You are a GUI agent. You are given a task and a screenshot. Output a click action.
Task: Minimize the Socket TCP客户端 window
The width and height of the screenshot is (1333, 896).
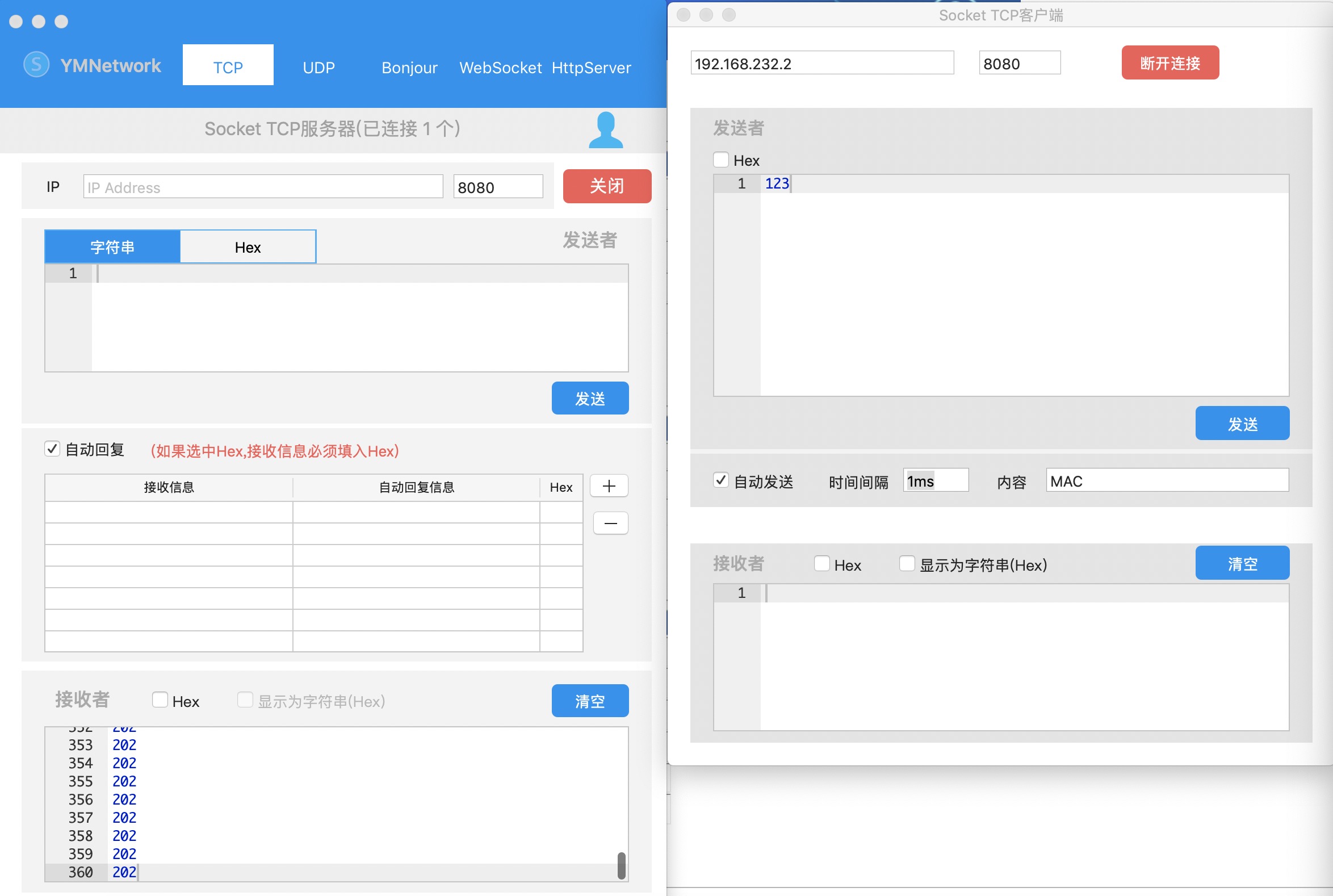(706, 15)
